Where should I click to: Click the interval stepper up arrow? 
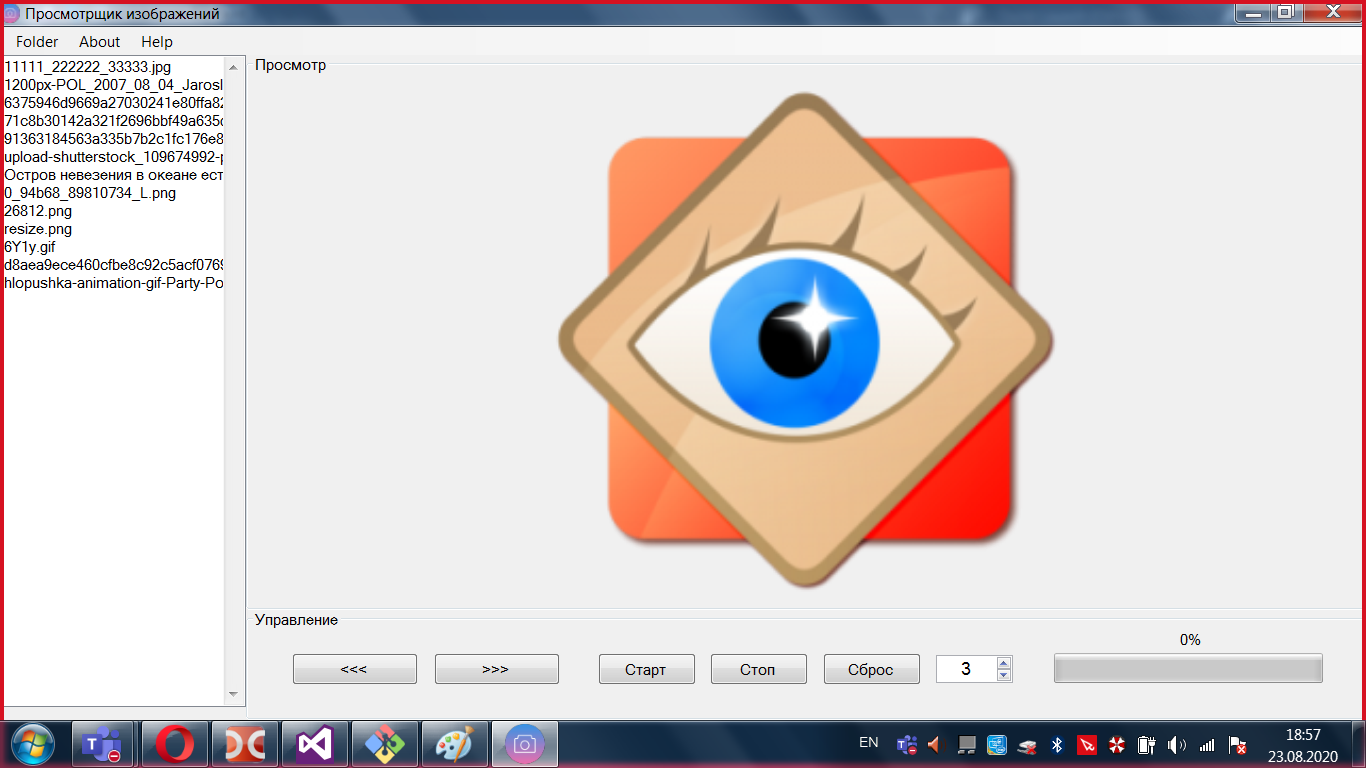1002,663
